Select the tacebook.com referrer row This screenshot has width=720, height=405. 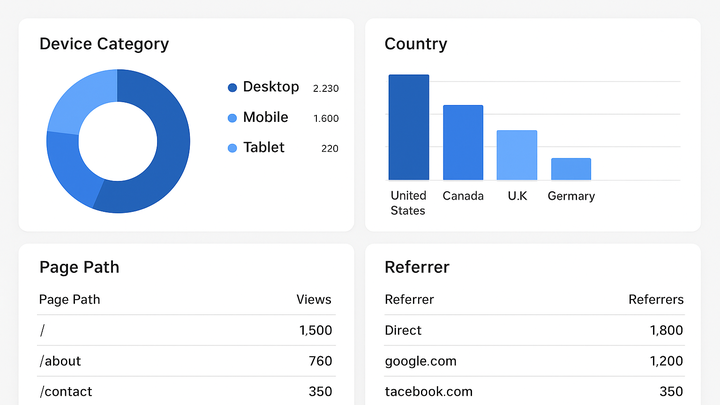click(534, 391)
